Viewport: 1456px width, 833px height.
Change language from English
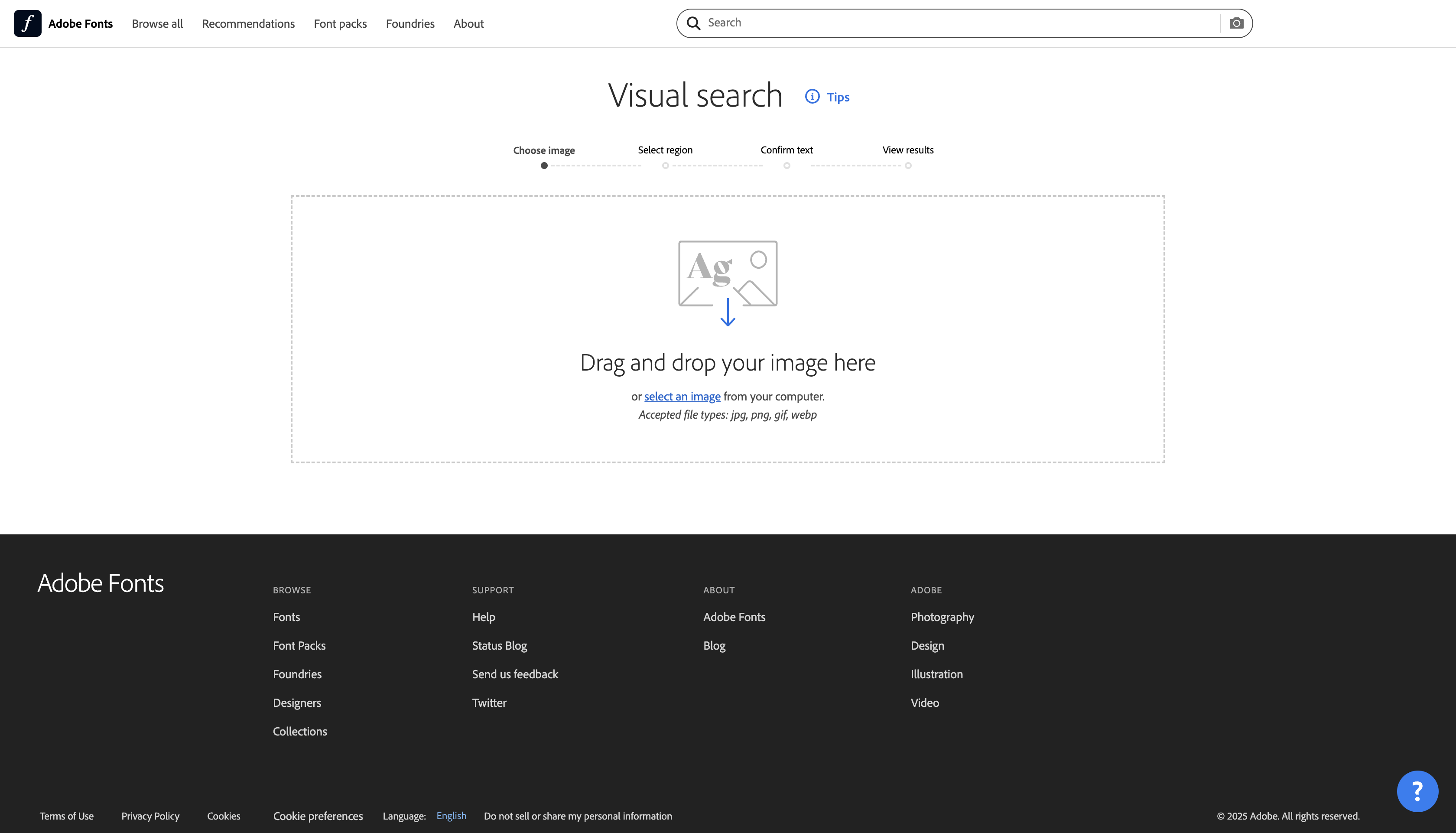451,816
